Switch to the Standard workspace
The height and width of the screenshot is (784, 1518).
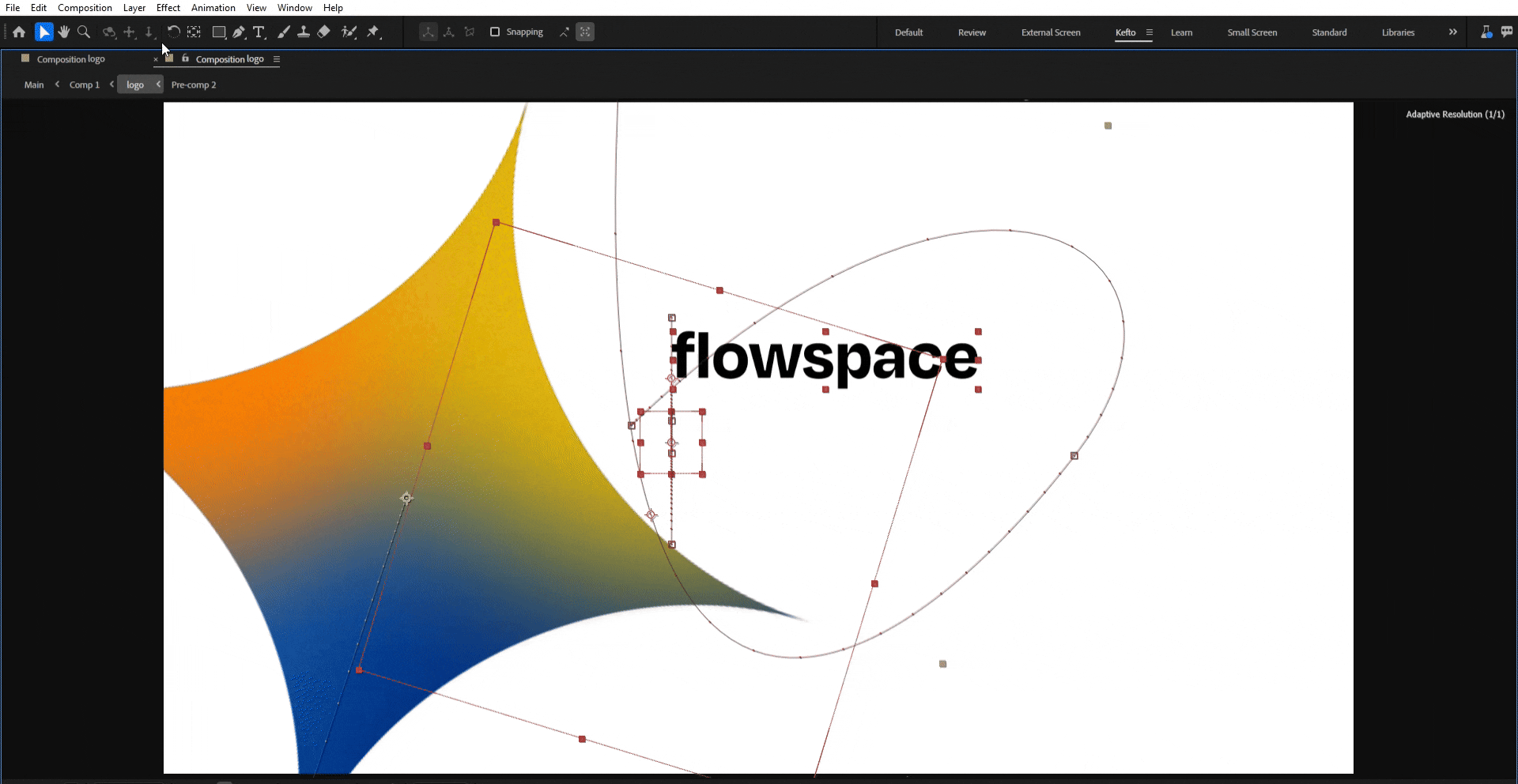[x=1330, y=32]
